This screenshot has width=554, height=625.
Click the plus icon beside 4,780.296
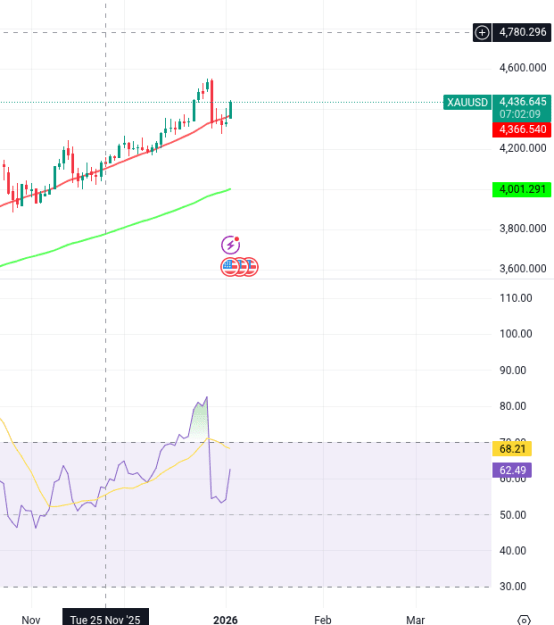(x=482, y=32)
